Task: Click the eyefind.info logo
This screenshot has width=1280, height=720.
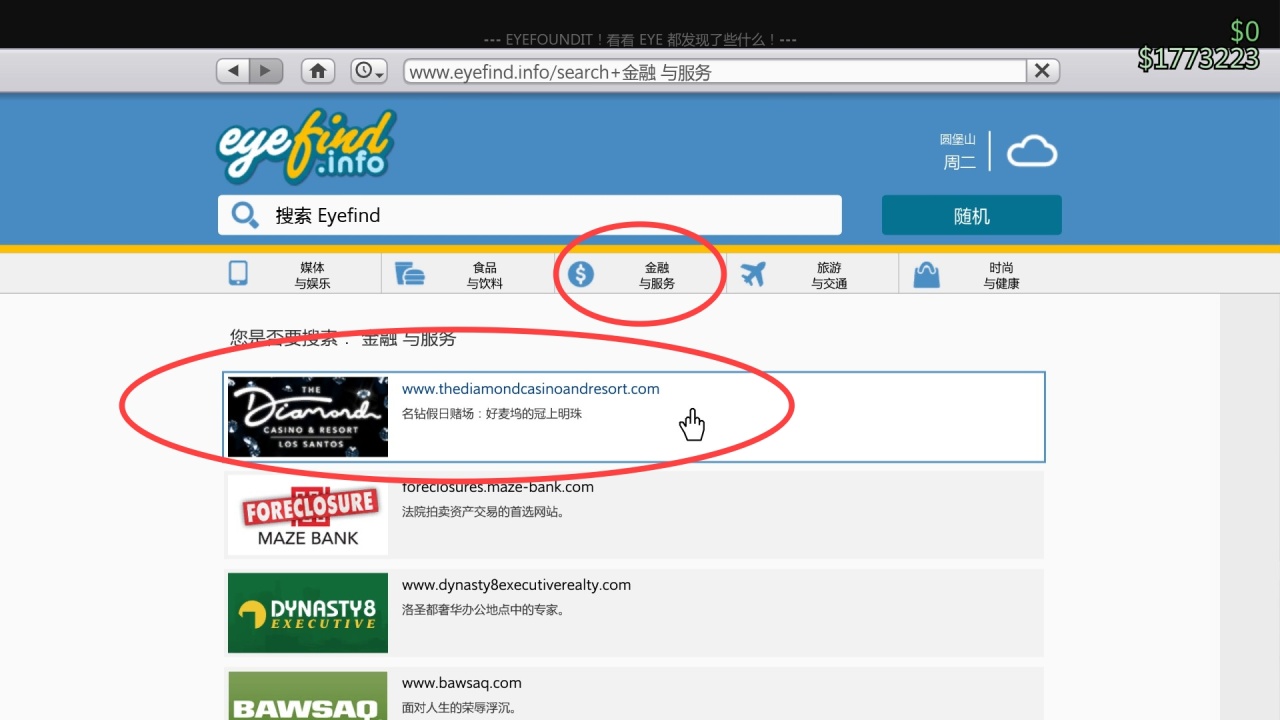Action: pyautogui.click(x=306, y=147)
